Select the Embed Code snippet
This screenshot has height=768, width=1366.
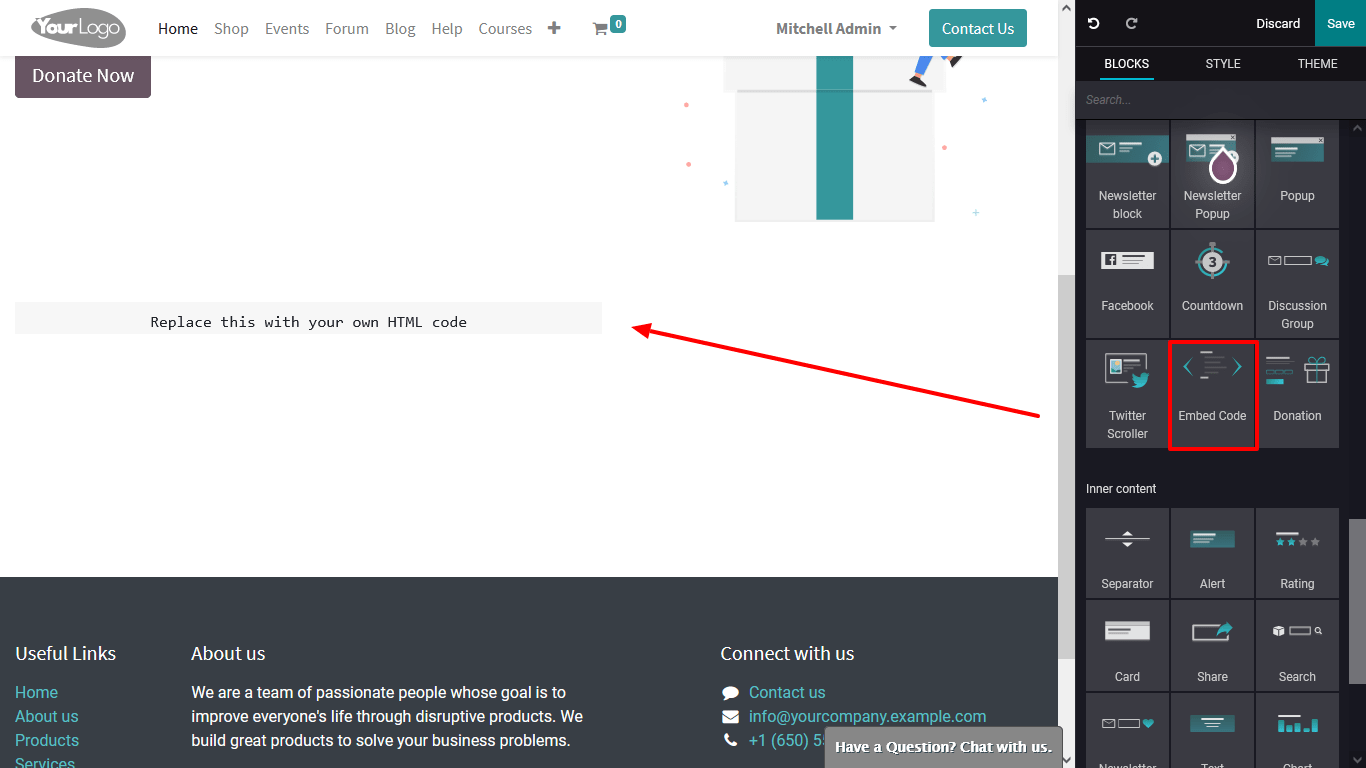point(1212,394)
